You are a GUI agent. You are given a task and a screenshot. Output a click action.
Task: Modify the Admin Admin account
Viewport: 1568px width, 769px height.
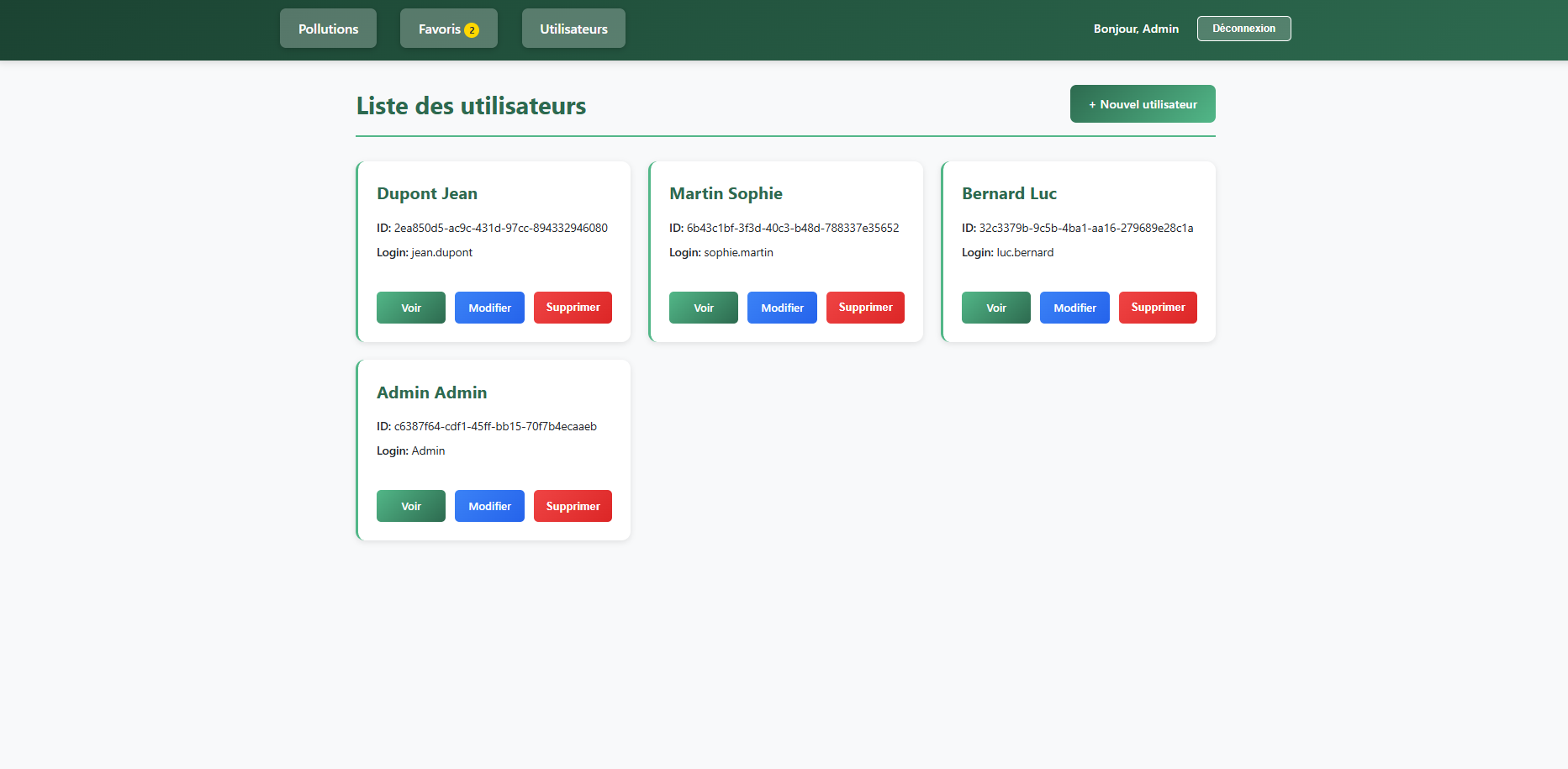[489, 506]
